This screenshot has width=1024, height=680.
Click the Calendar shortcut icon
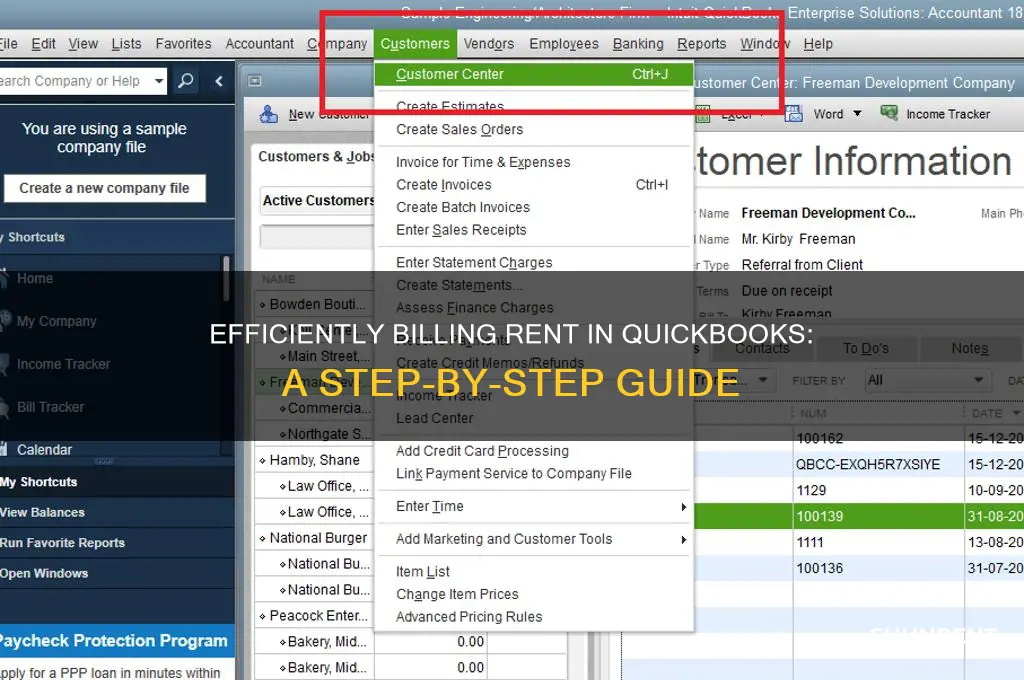[4, 449]
